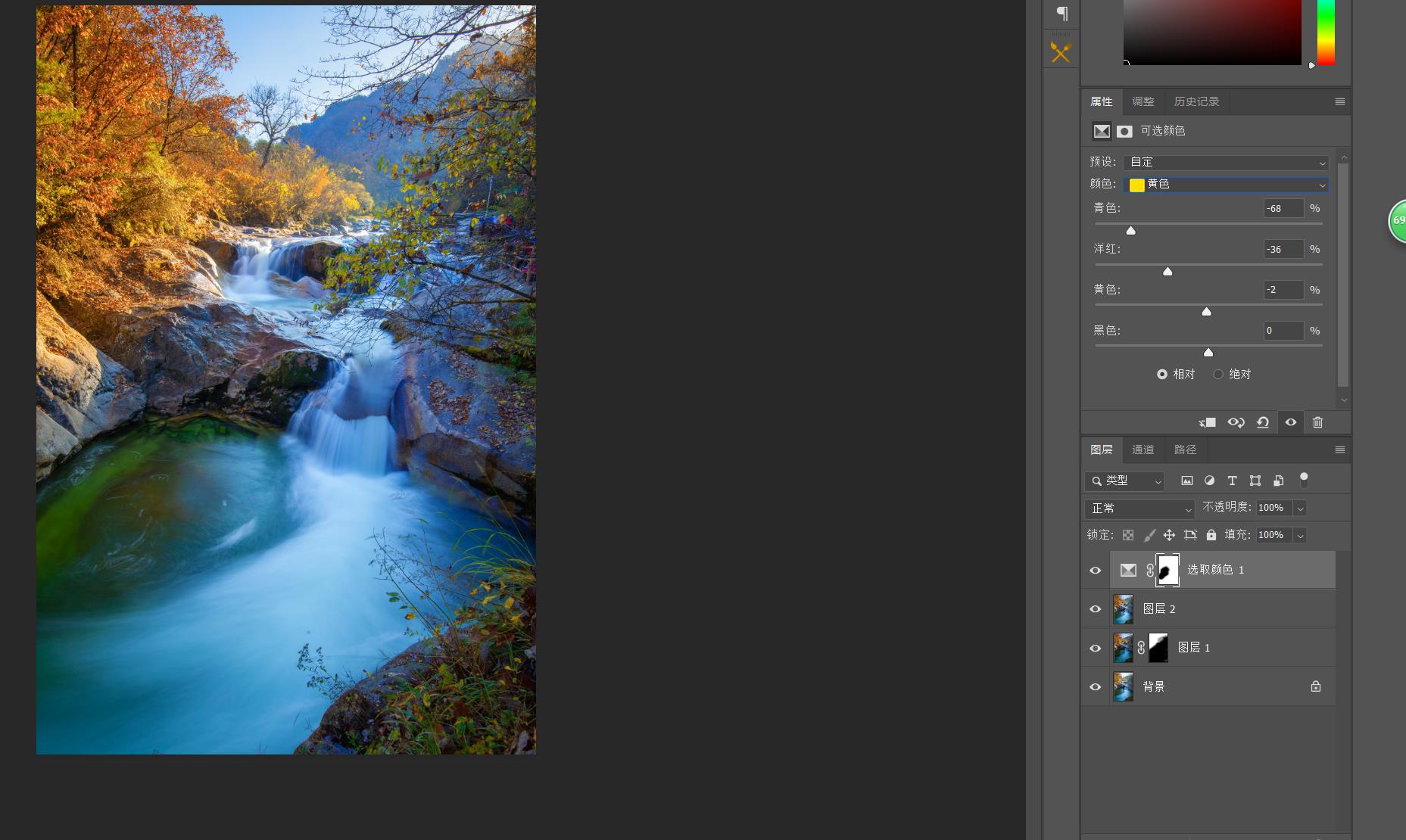
Task: Switch to the 图层 tab
Action: 1102,450
